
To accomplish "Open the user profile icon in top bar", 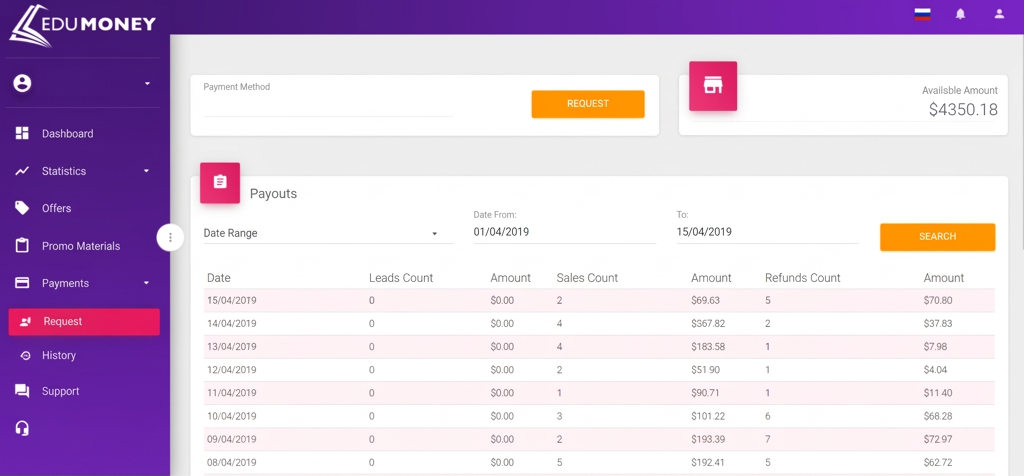I will coord(999,14).
